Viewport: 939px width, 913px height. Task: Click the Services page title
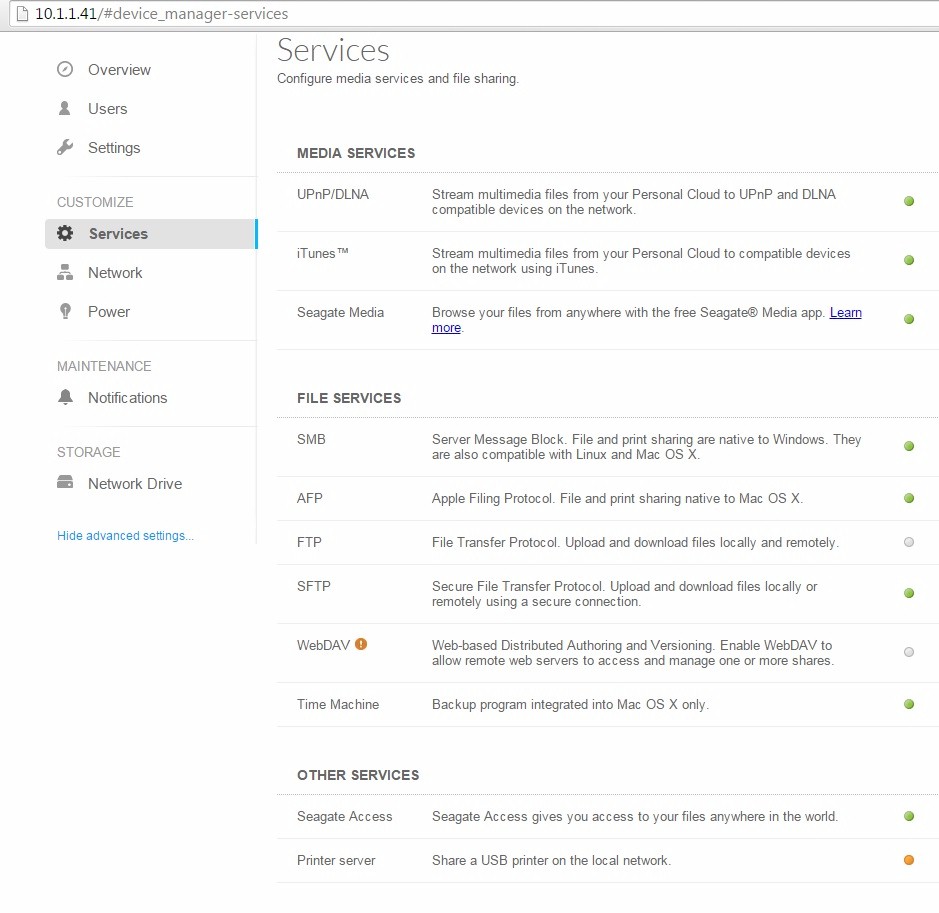pos(333,50)
